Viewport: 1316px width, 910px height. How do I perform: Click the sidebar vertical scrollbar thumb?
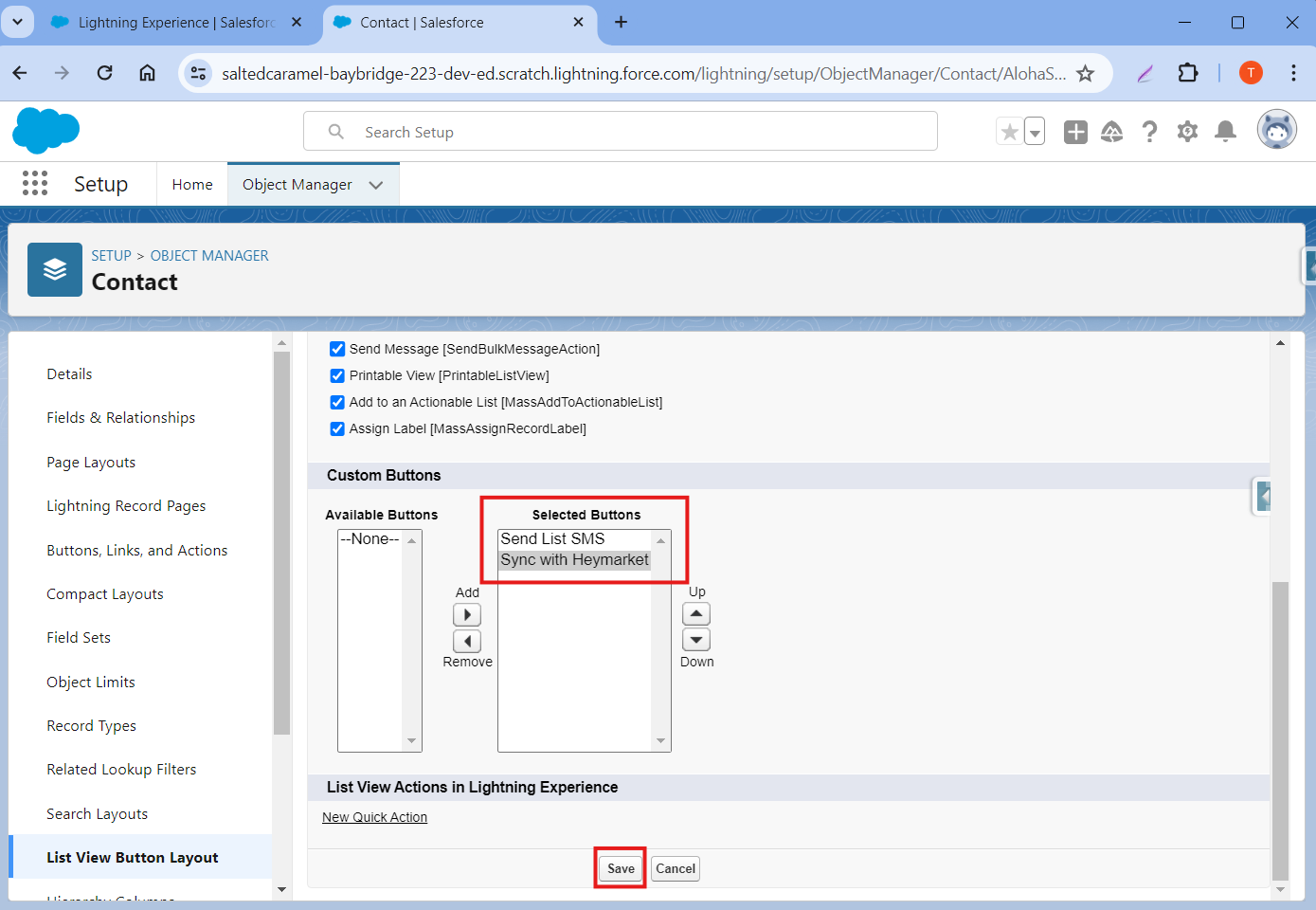(281, 542)
